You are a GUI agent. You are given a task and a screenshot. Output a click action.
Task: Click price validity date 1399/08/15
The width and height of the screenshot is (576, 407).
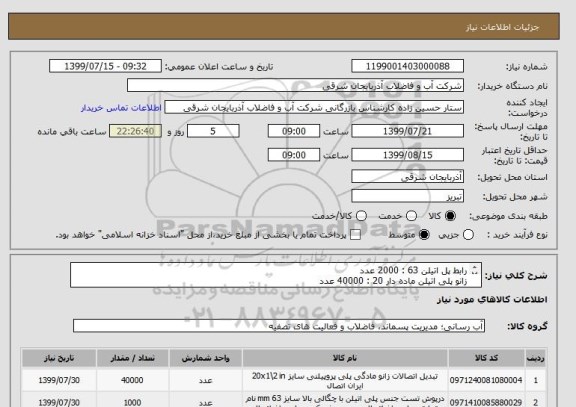click(407, 155)
